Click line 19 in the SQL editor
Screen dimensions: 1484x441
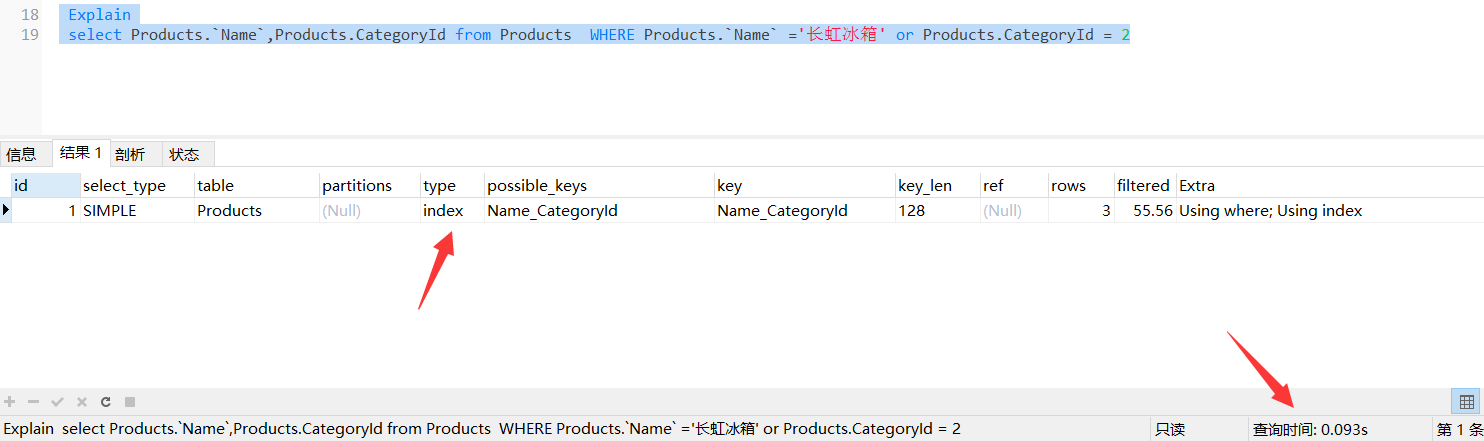tap(600, 35)
